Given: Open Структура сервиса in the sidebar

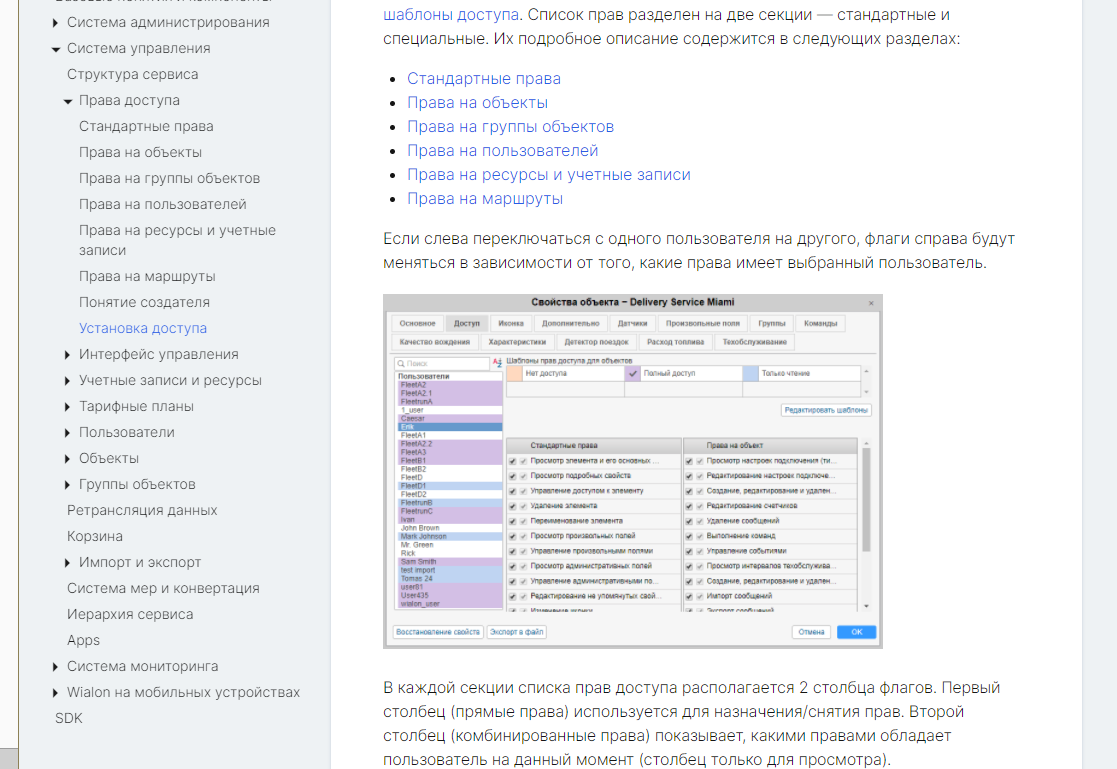Looking at the screenshot, I should coord(132,74).
